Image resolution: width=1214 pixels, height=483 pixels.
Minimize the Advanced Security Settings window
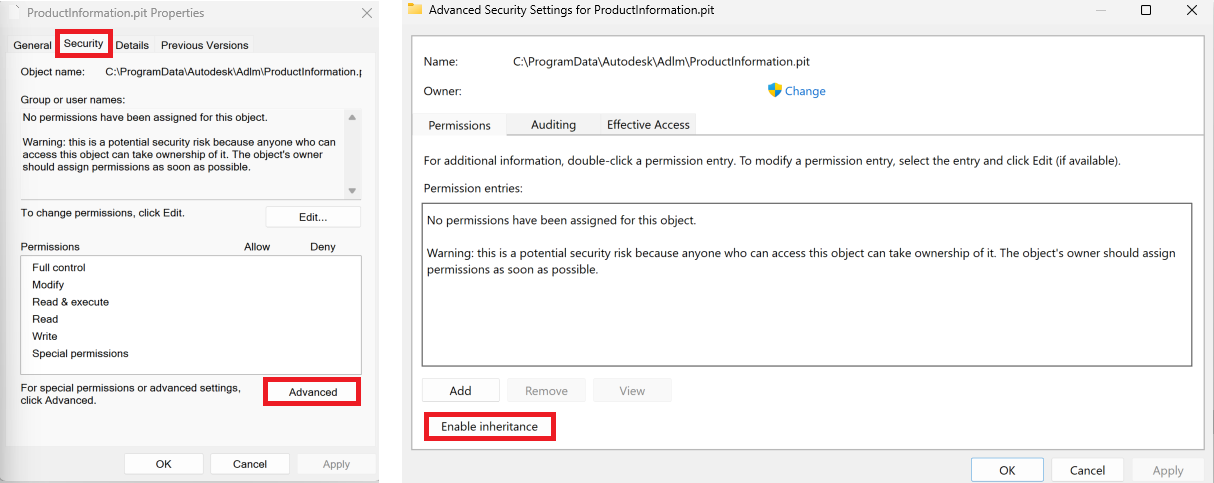1101,10
